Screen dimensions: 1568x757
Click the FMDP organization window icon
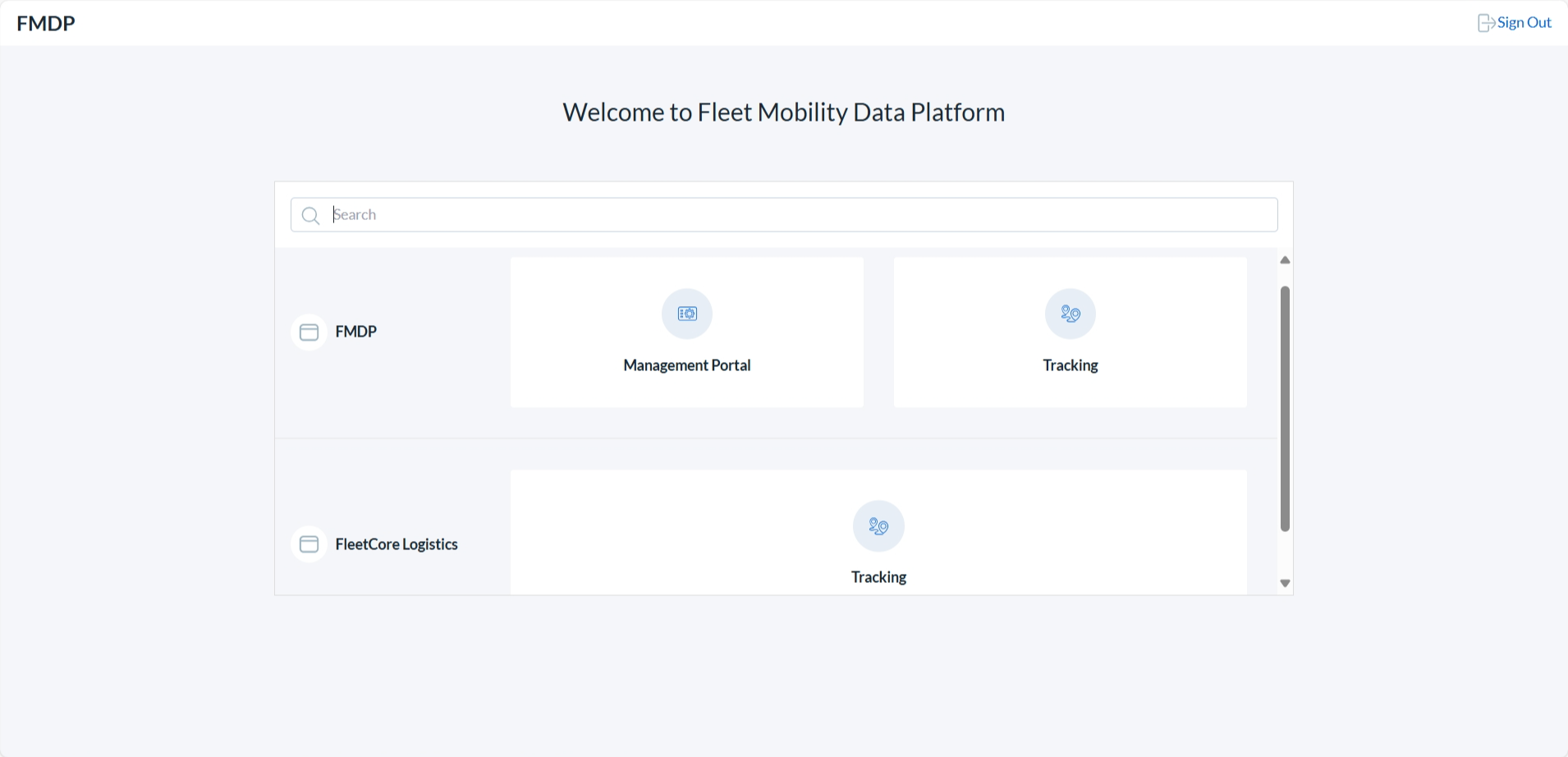[x=309, y=333]
